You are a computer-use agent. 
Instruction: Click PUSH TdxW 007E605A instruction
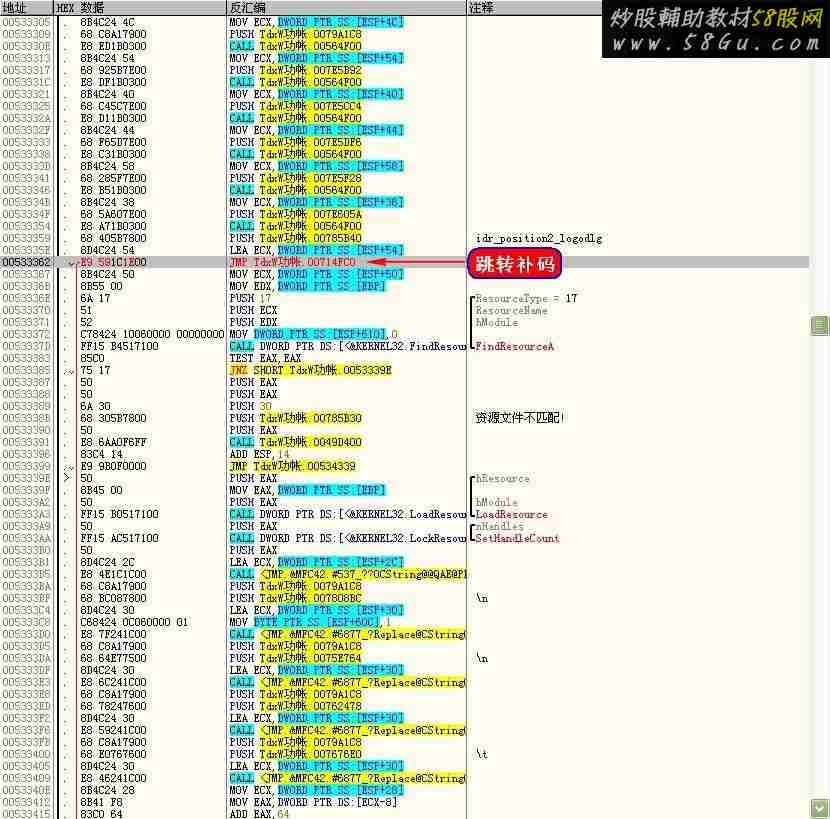[x=295, y=214]
